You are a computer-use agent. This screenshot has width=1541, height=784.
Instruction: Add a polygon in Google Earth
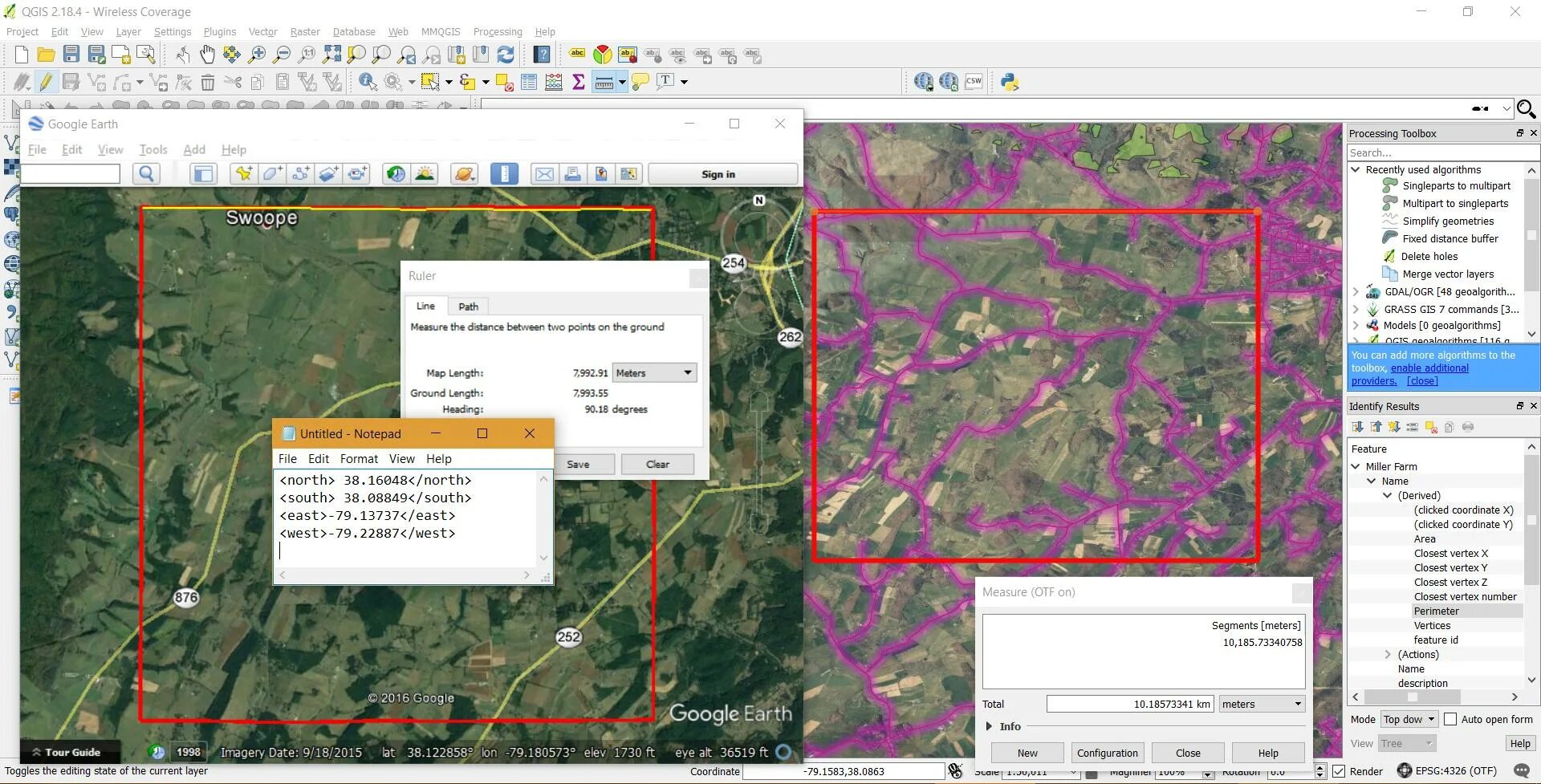coord(271,173)
